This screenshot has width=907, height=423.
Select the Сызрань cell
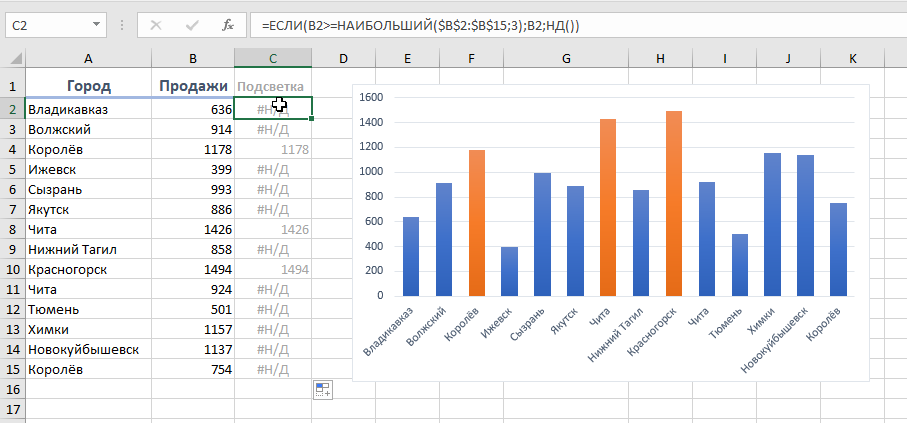click(x=88, y=190)
